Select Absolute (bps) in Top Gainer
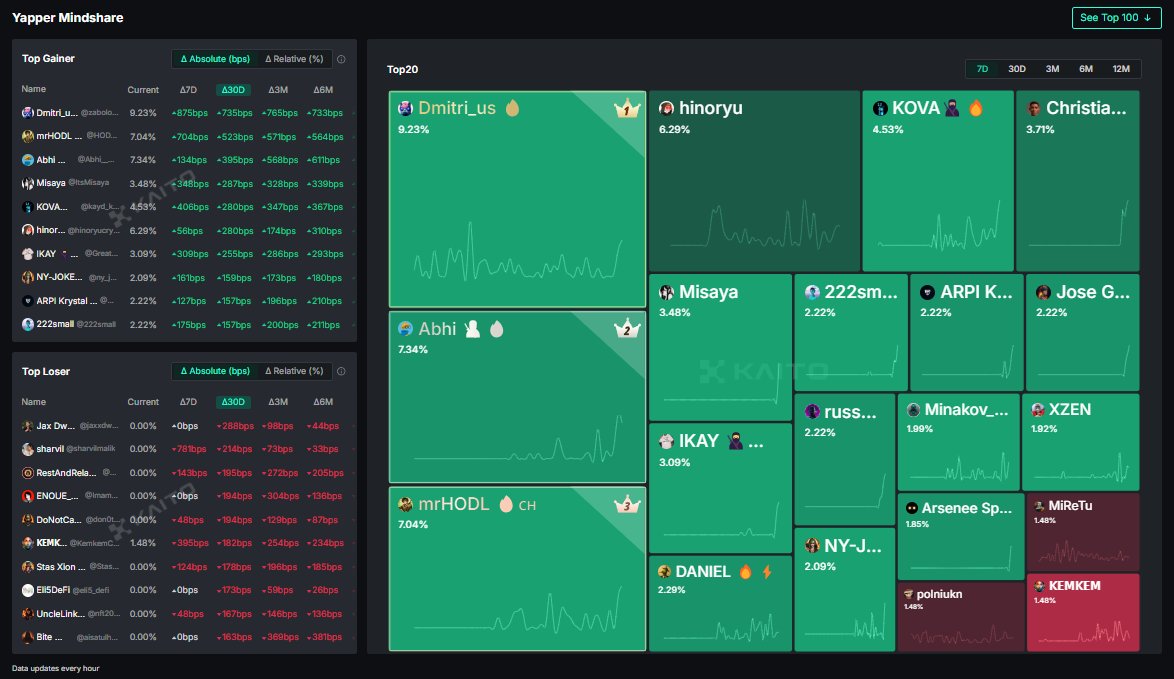Viewport: 1174px width, 679px height. (215, 59)
